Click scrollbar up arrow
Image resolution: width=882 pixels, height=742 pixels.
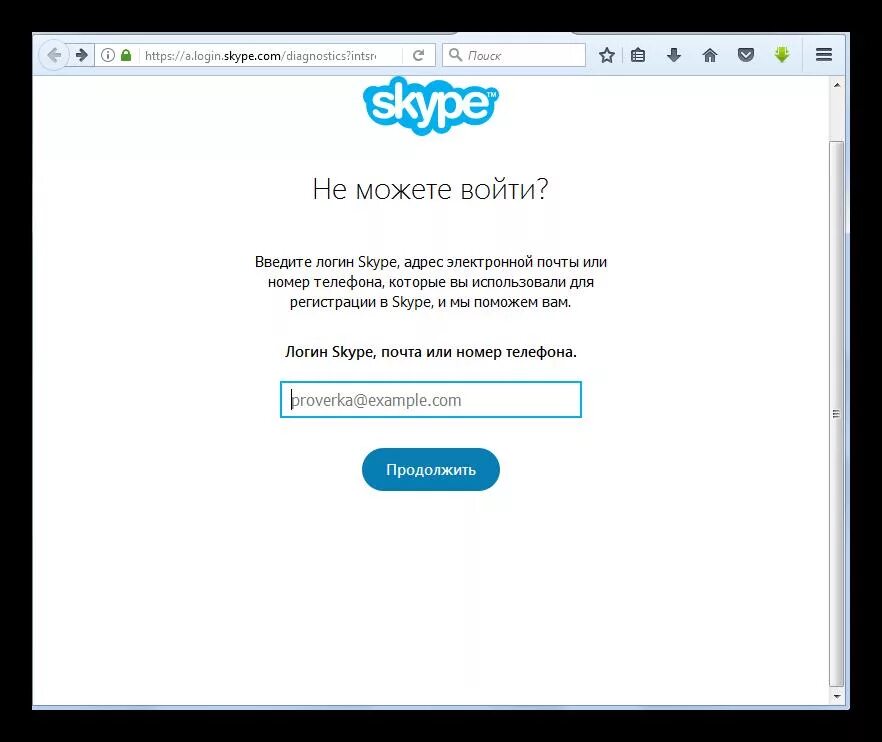point(837,85)
